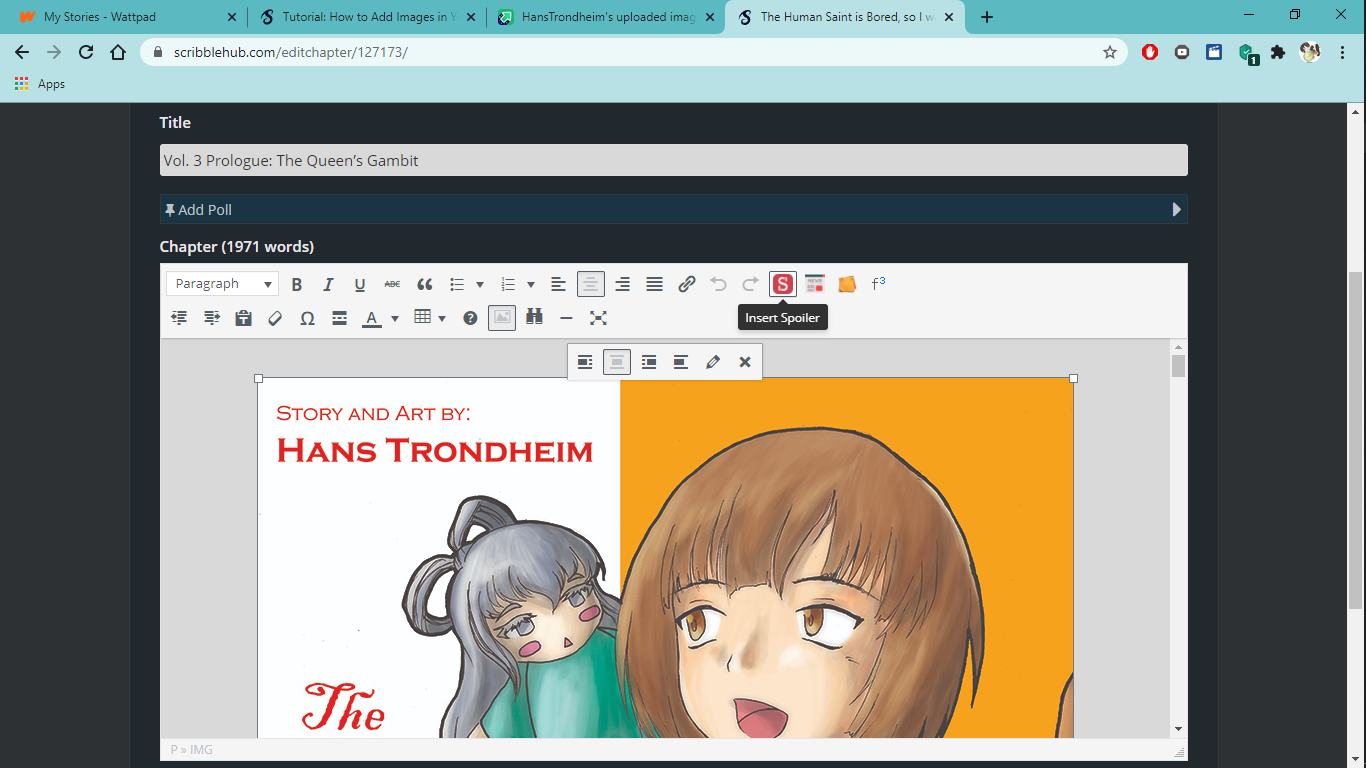Insert a hyperlink with the chain icon
Image resolution: width=1366 pixels, height=768 pixels.
point(686,284)
